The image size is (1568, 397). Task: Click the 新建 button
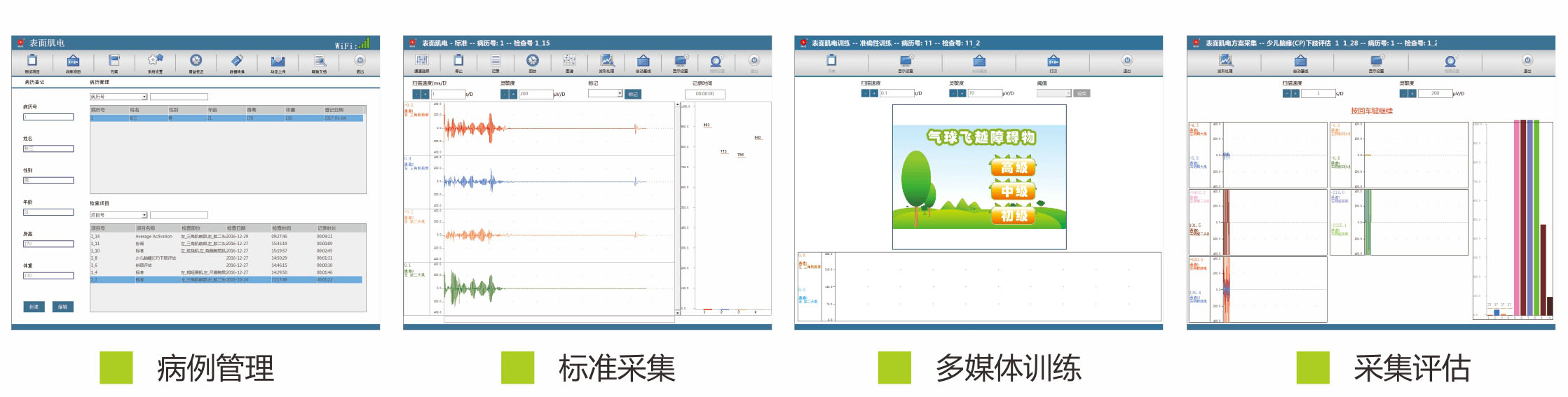[x=34, y=307]
